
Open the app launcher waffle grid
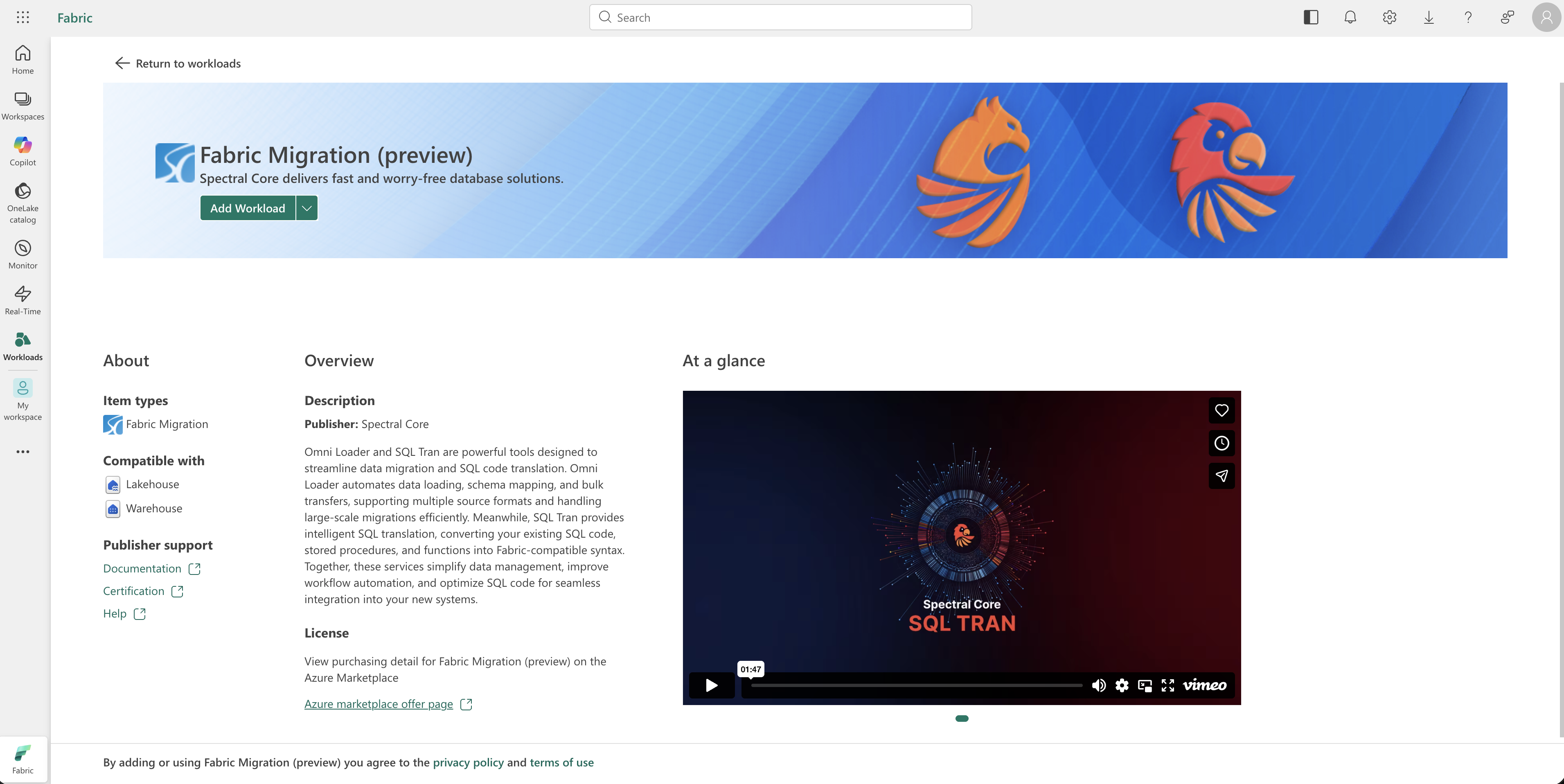point(23,17)
